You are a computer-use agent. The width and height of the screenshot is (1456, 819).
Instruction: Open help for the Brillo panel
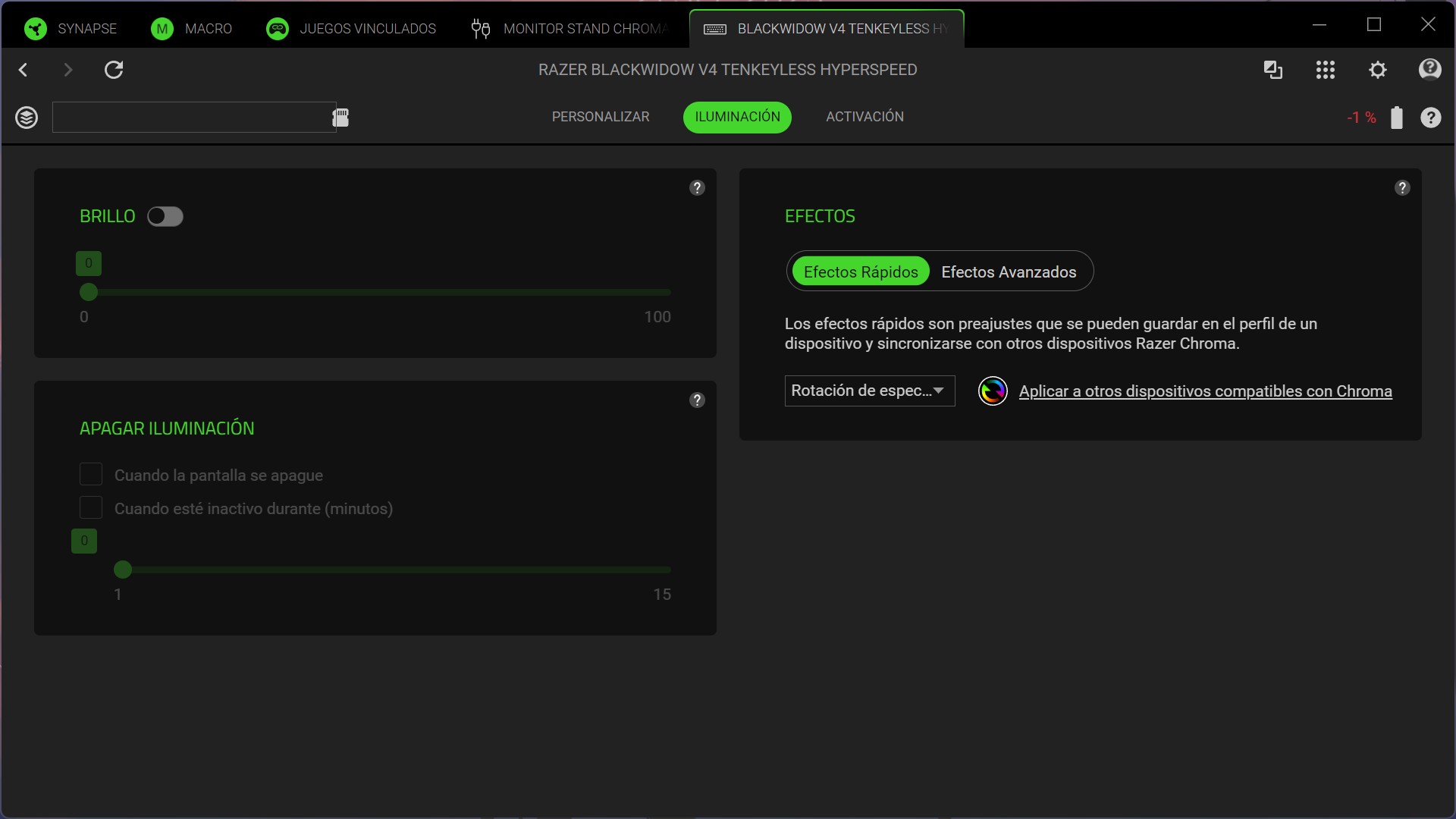[697, 187]
